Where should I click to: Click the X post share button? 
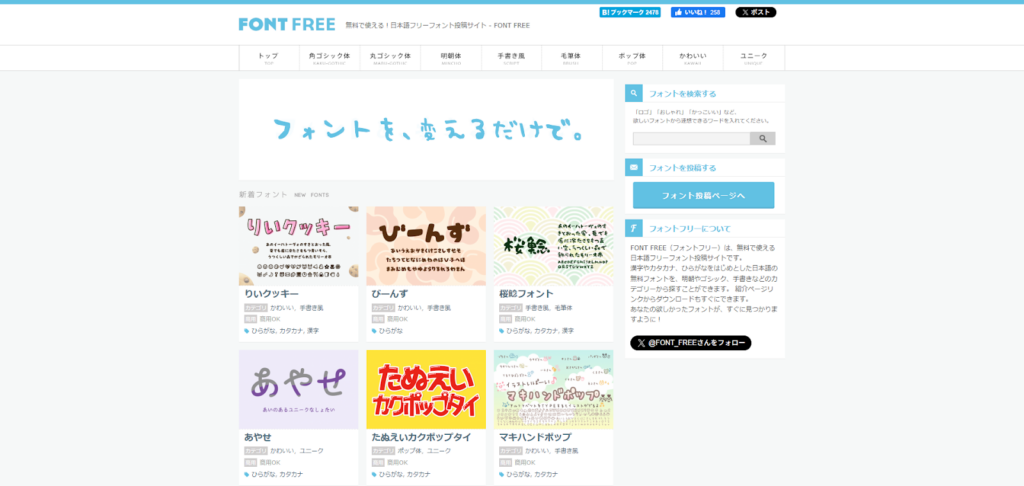755,12
